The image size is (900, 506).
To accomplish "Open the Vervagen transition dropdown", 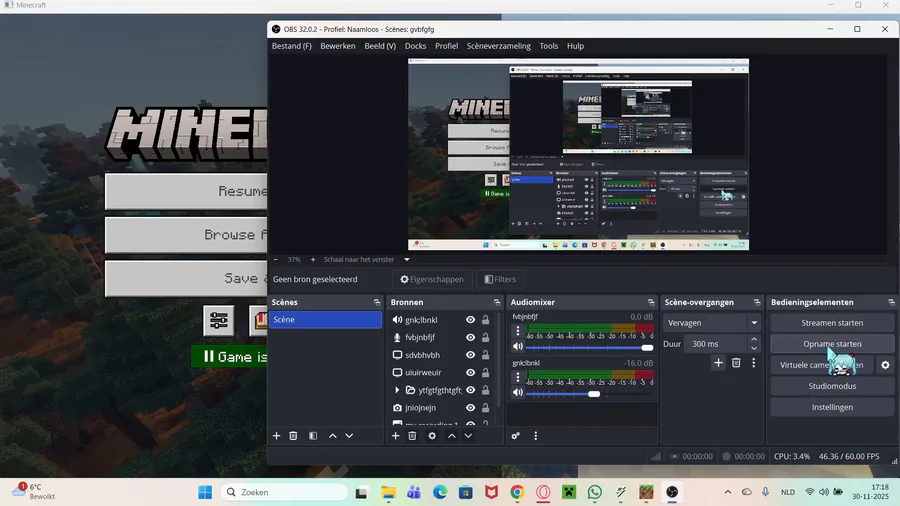I will (712, 323).
